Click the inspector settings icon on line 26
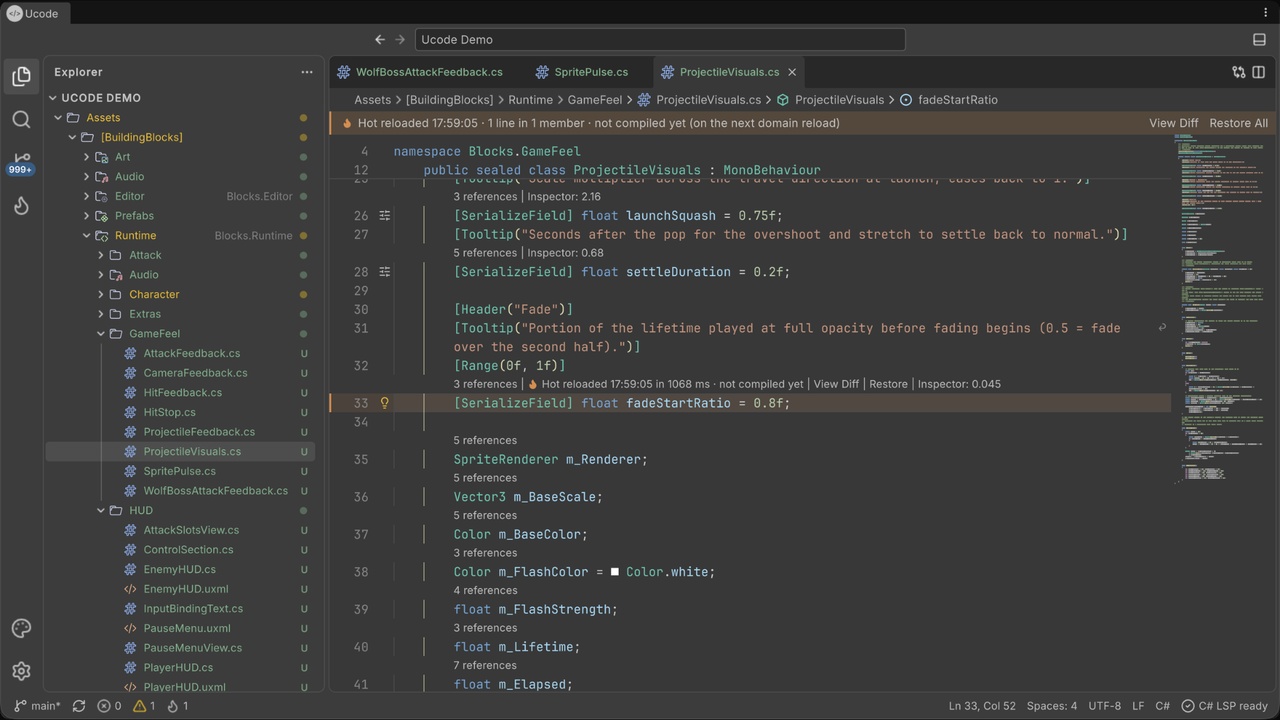The image size is (1280, 720). pyautogui.click(x=384, y=215)
